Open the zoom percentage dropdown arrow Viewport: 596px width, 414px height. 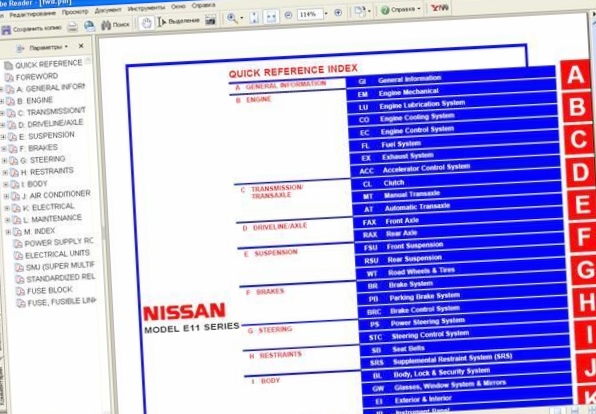[x=326, y=14]
